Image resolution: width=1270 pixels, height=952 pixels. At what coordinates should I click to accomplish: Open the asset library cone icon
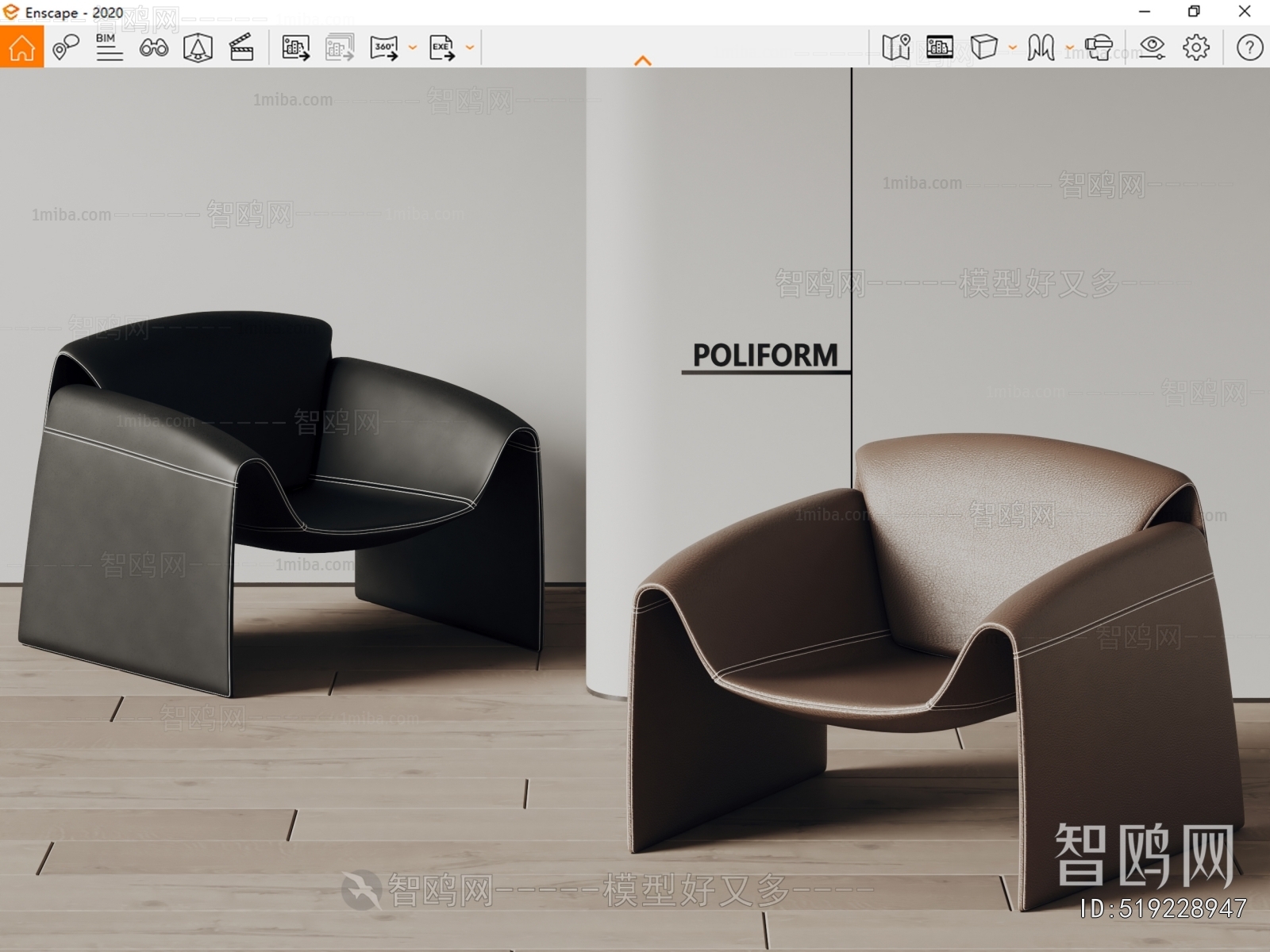pos(198,48)
